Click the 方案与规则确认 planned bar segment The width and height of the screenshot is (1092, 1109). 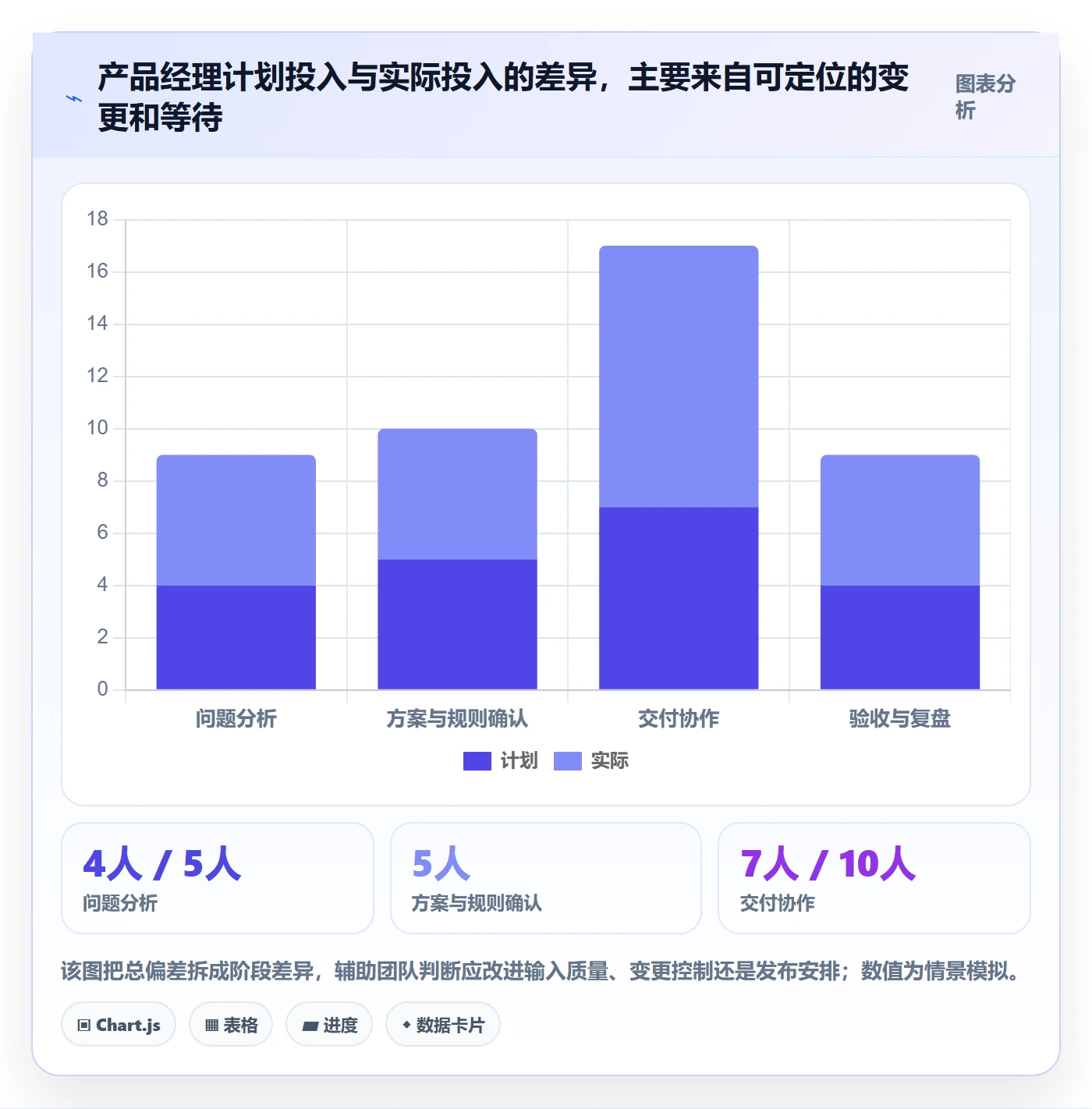pyautogui.click(x=457, y=624)
